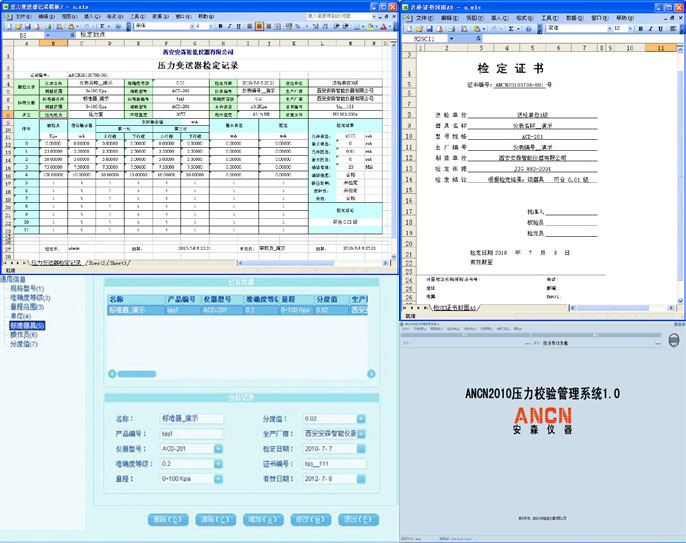Select 操作员(6) tree item

24,335
